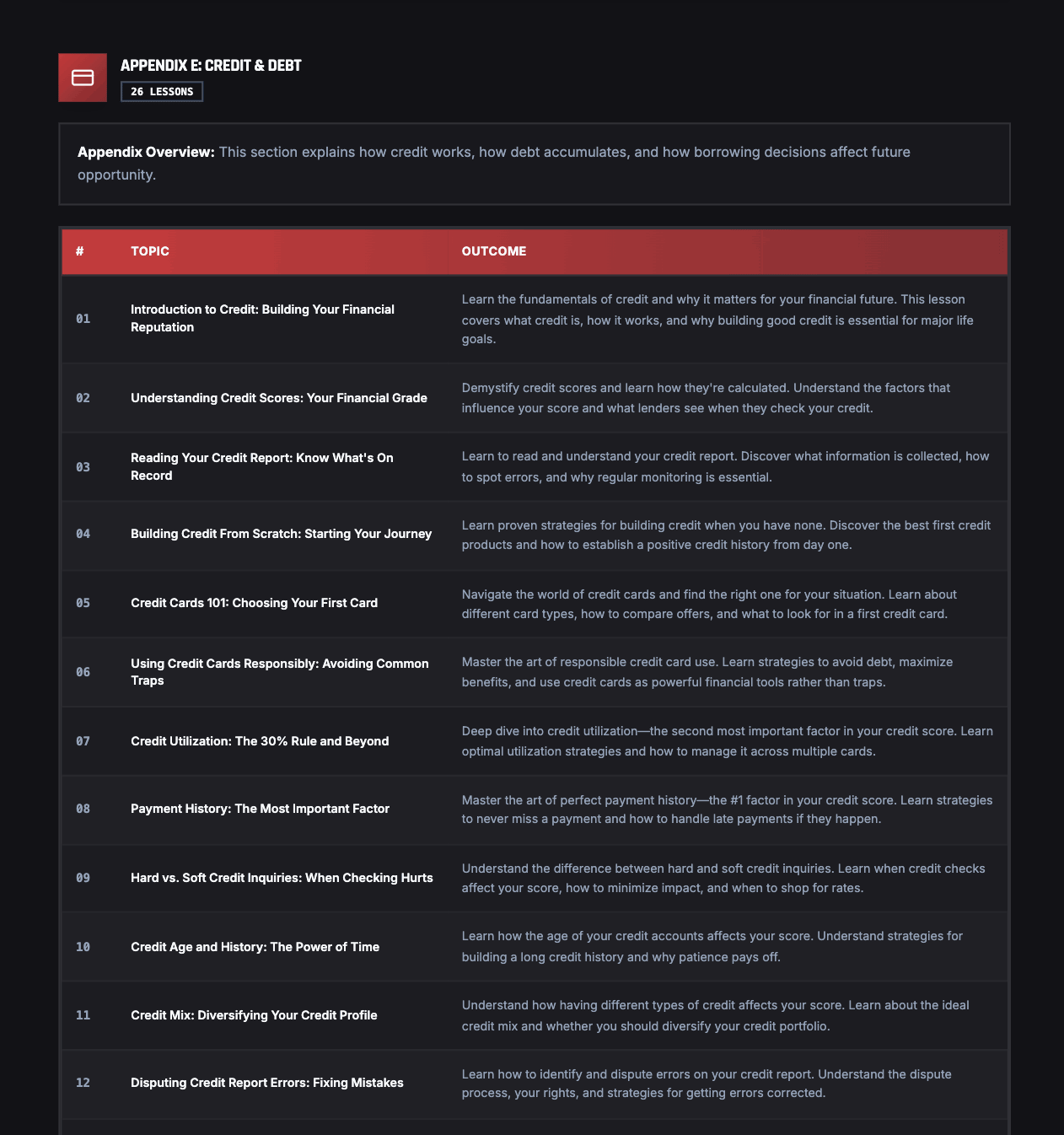
Task: Open Credit Age and History lesson
Action: coord(255,947)
